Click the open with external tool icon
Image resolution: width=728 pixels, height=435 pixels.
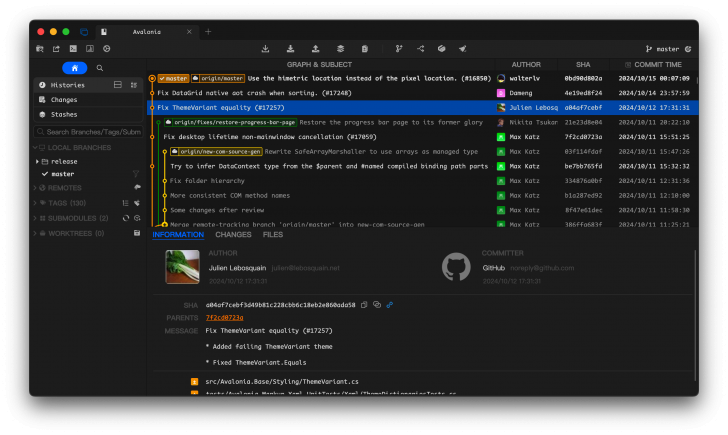(56, 49)
